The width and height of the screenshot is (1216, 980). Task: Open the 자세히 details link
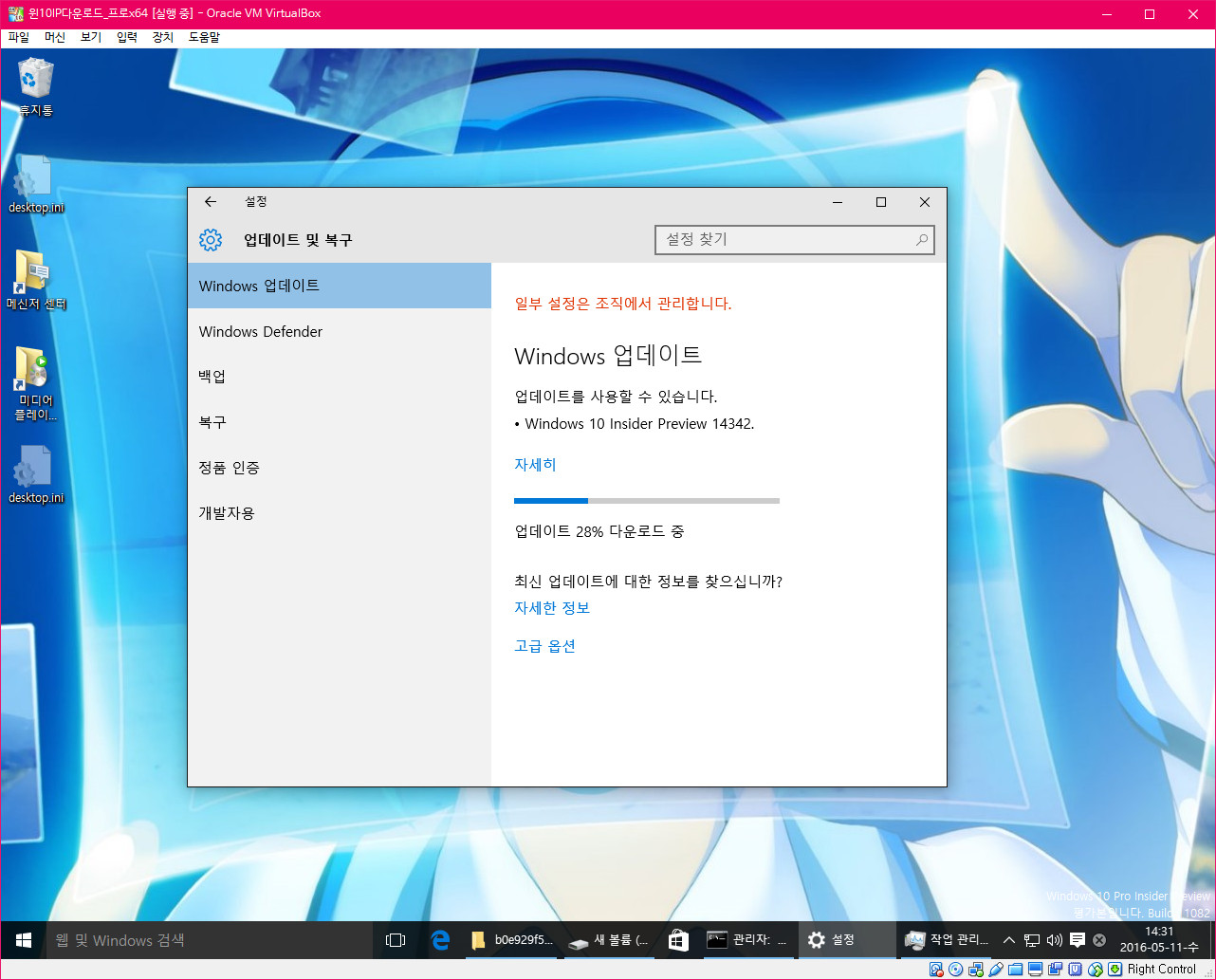pyautogui.click(x=535, y=465)
